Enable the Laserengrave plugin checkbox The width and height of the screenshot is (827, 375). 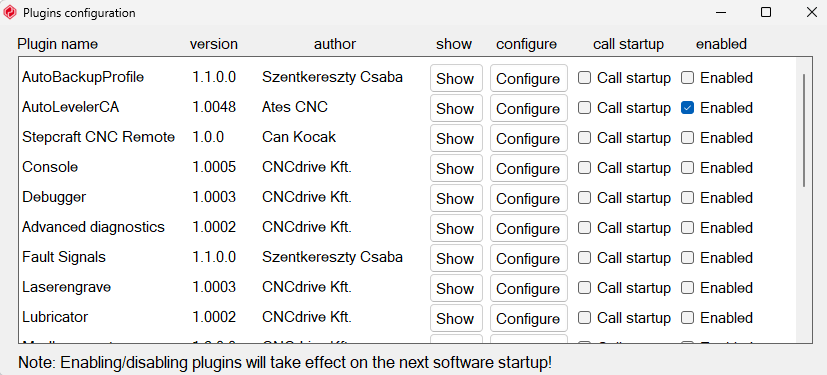(687, 289)
